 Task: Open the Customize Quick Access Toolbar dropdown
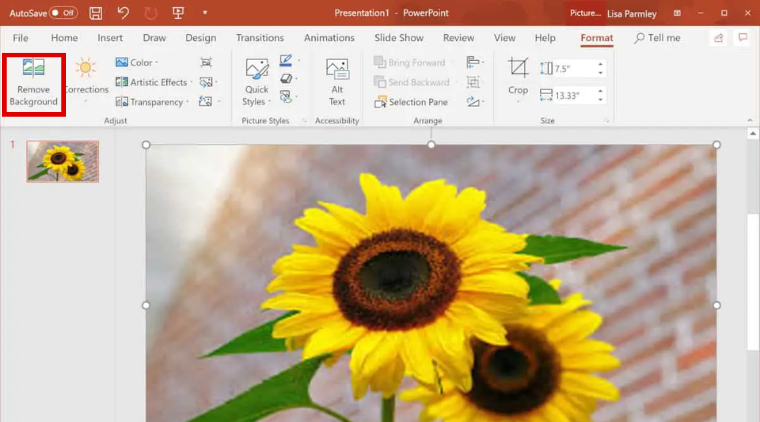pos(205,13)
